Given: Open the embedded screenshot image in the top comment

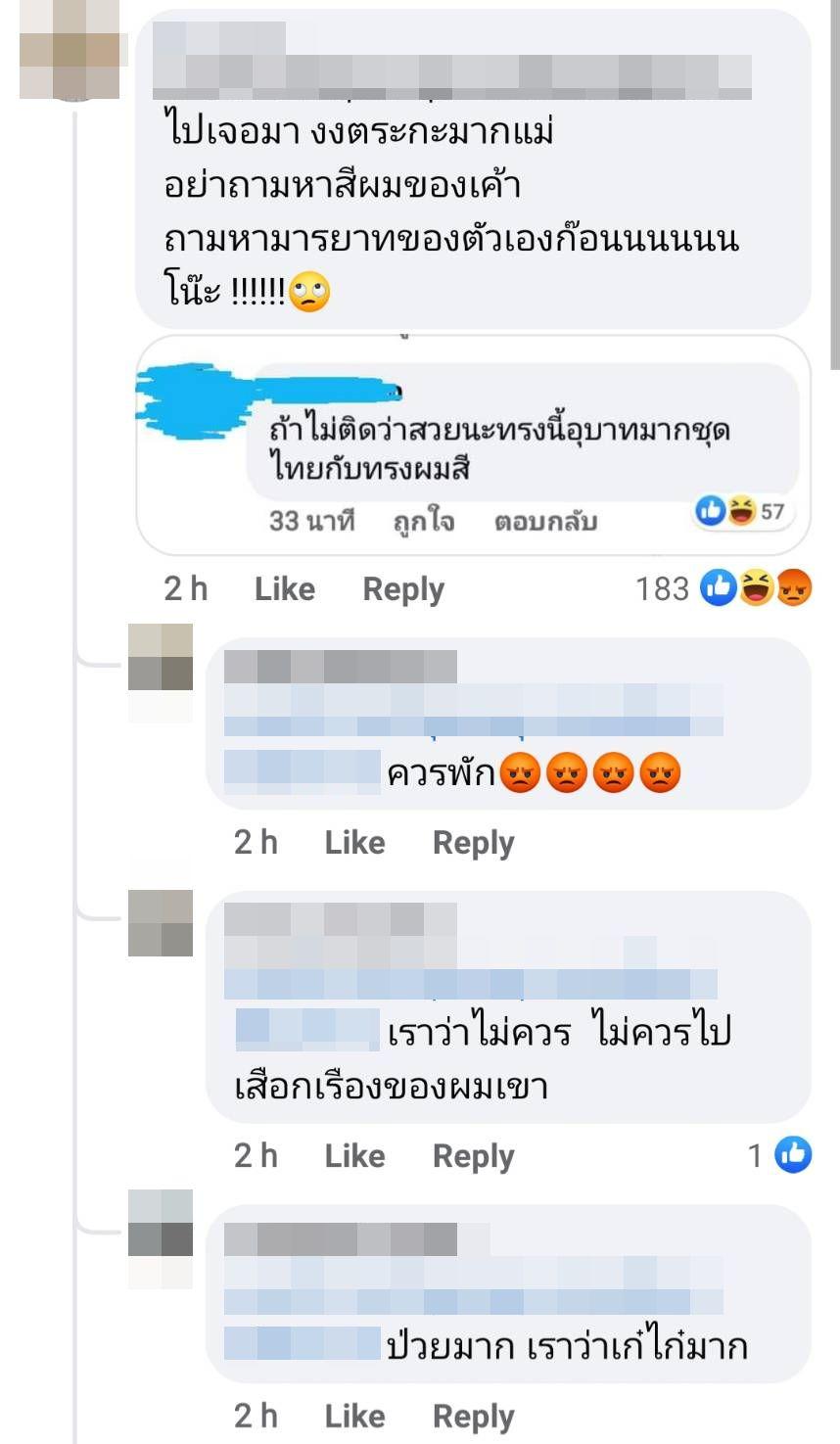Looking at the screenshot, I should tap(473, 446).
